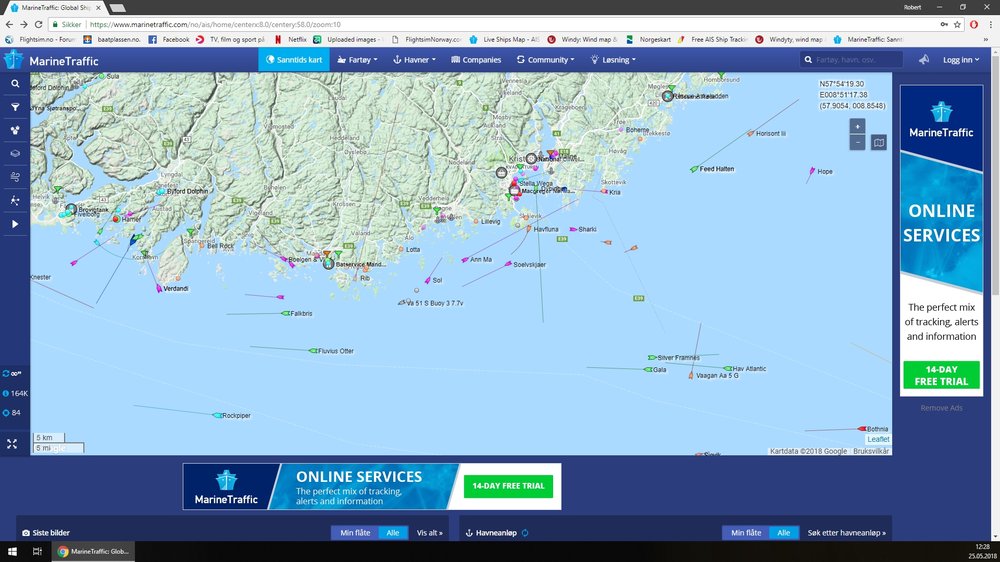Click the browser address bar URL
Image resolution: width=1000 pixels, height=562 pixels.
pyautogui.click(x=215, y=24)
